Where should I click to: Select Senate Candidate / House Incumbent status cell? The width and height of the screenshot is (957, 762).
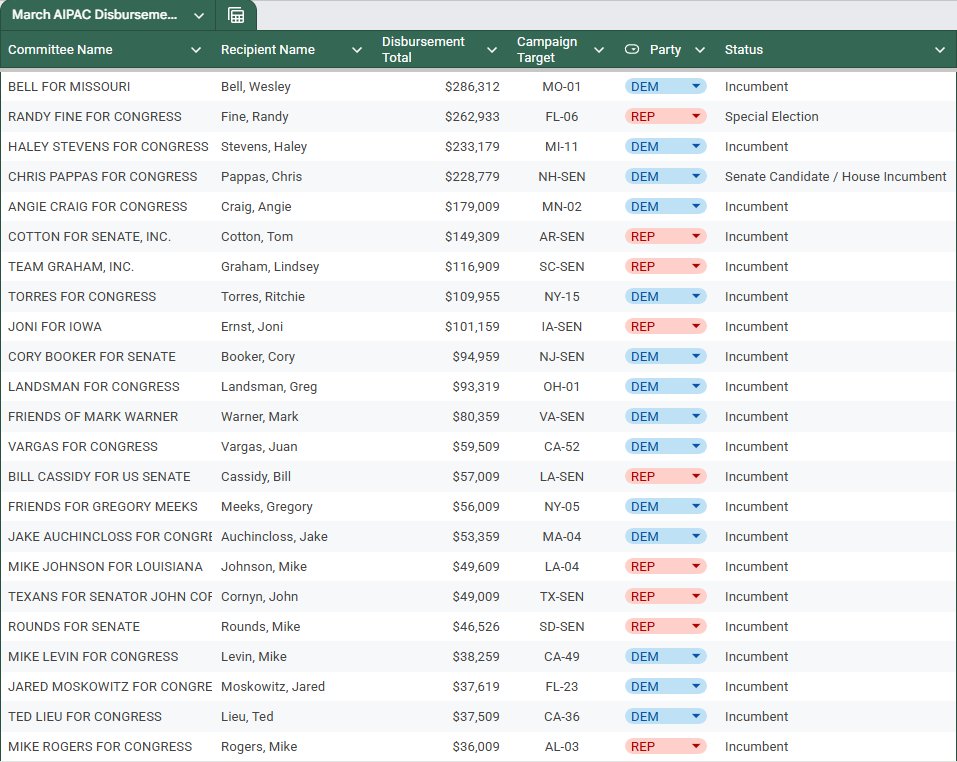click(836, 176)
